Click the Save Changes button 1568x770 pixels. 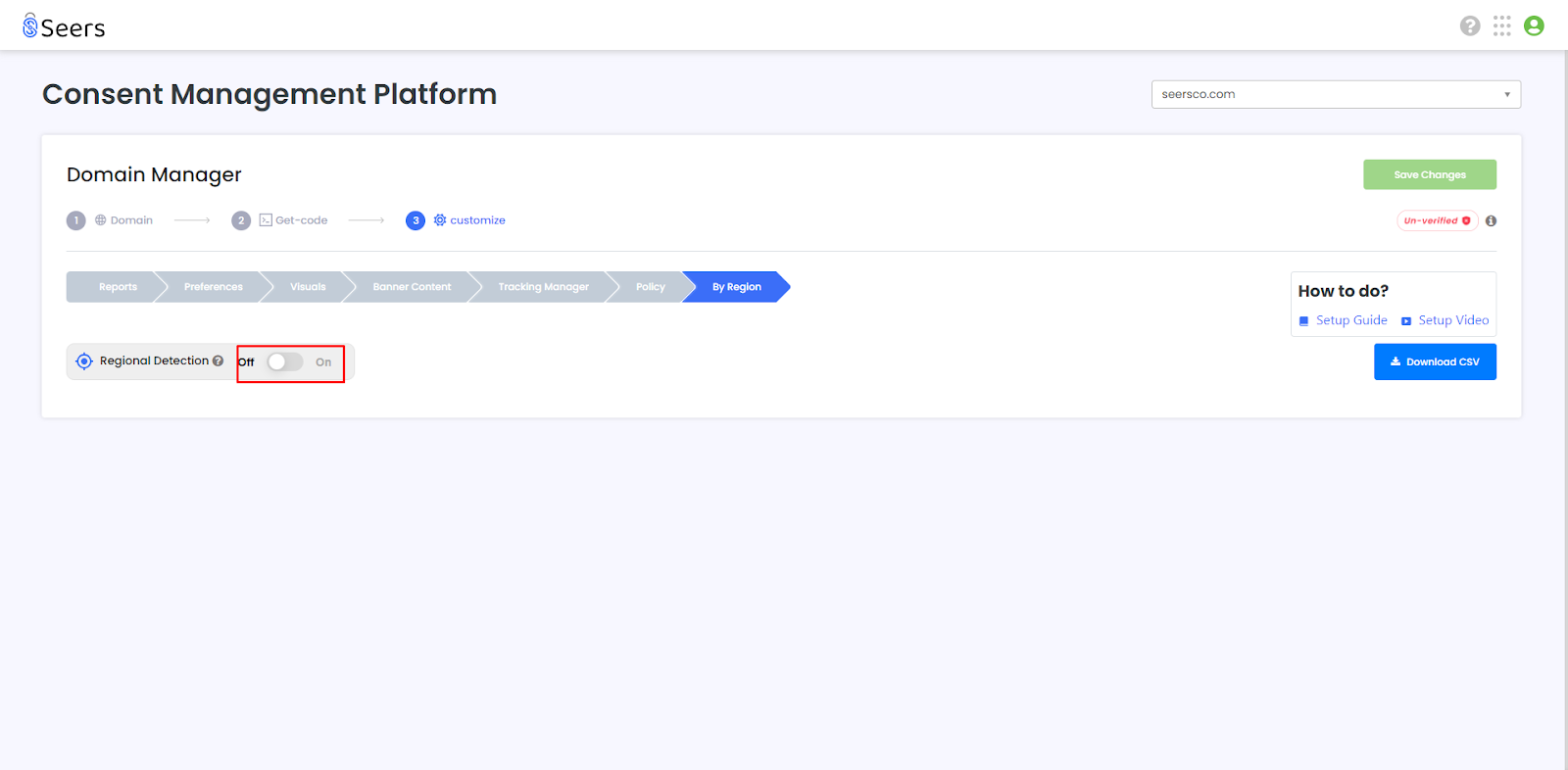tap(1430, 174)
